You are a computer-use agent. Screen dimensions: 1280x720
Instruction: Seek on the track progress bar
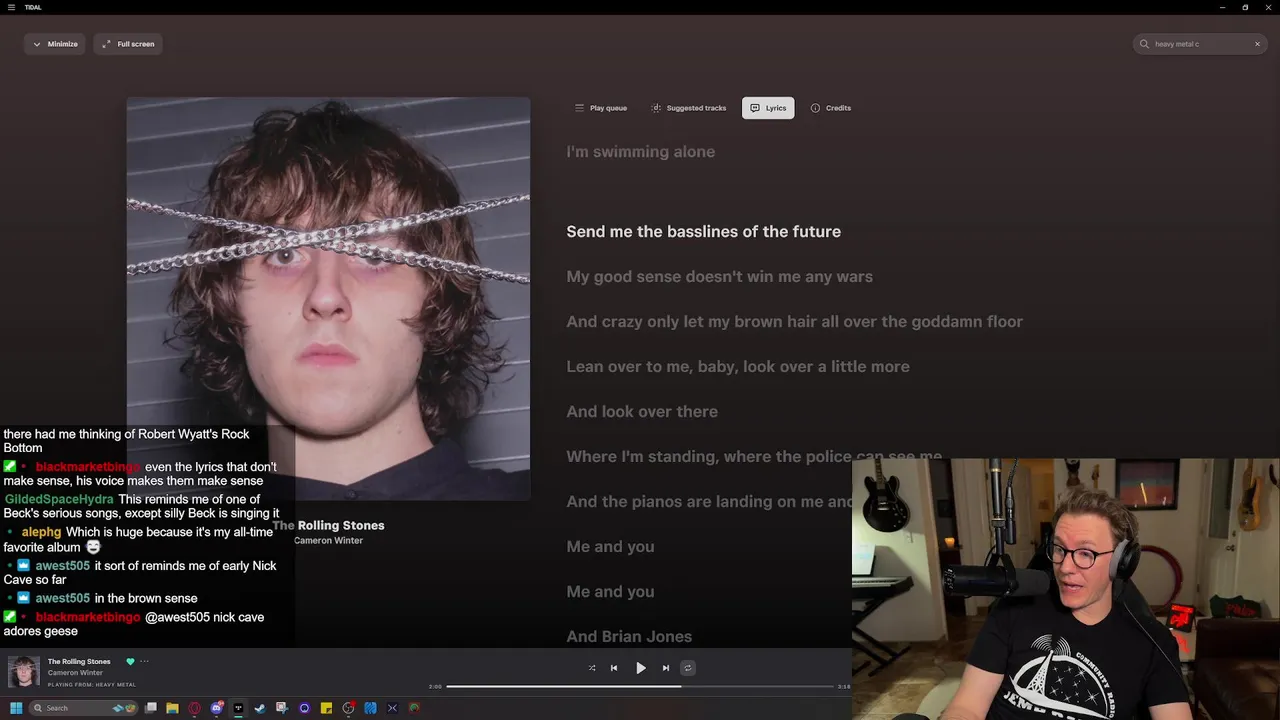click(x=640, y=687)
